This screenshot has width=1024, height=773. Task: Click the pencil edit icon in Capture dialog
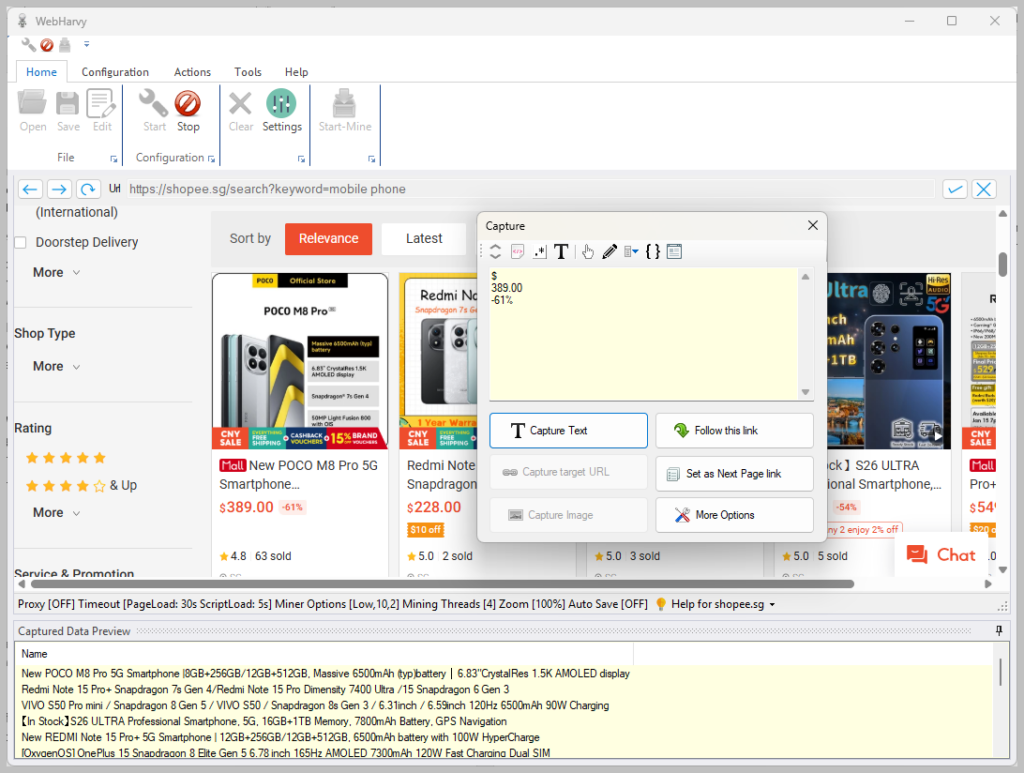pyautogui.click(x=610, y=251)
